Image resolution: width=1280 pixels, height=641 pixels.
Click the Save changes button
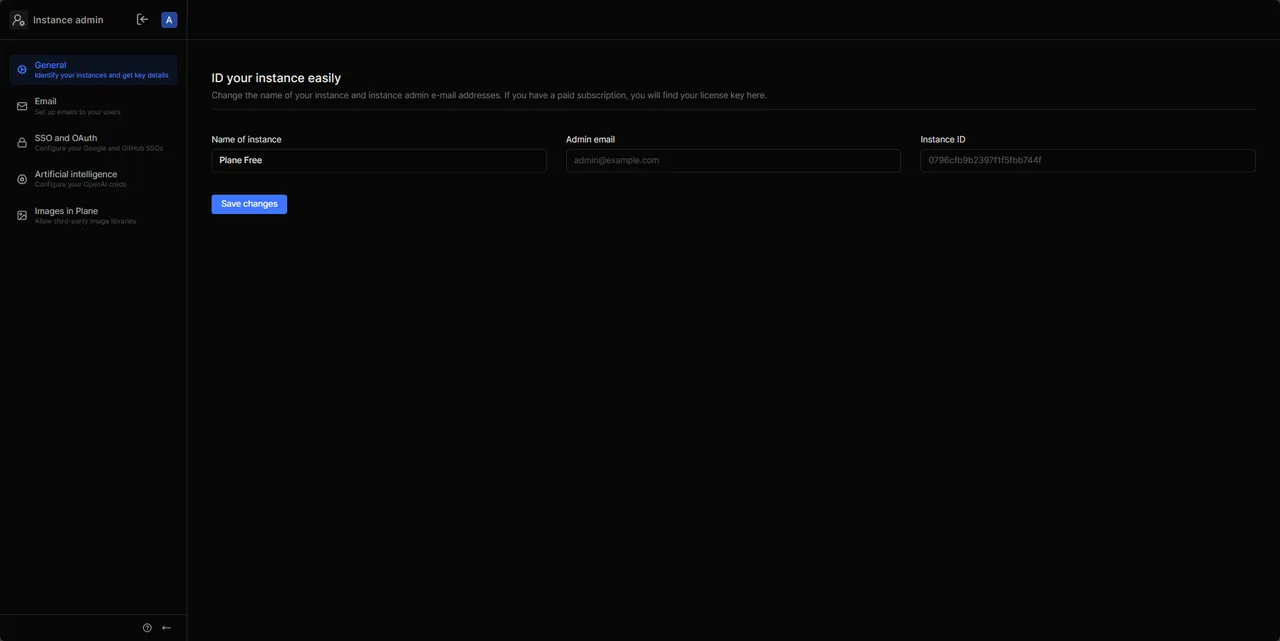pos(249,204)
